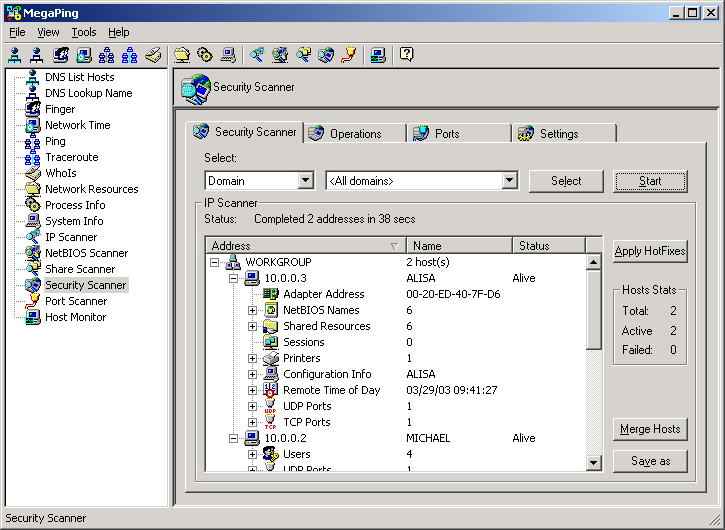
Task: Click the results list scroll up arrow
Action: (x=594, y=262)
